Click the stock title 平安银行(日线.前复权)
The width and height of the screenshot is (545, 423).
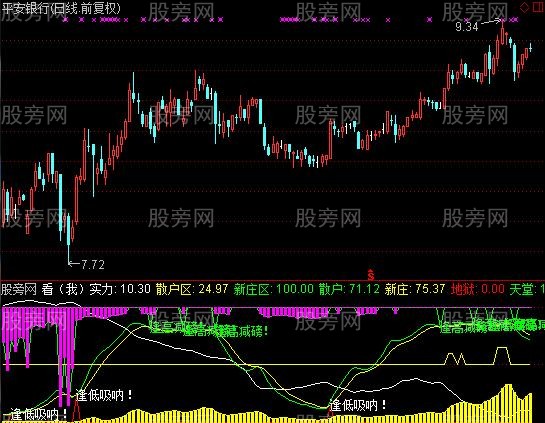(x=60, y=8)
